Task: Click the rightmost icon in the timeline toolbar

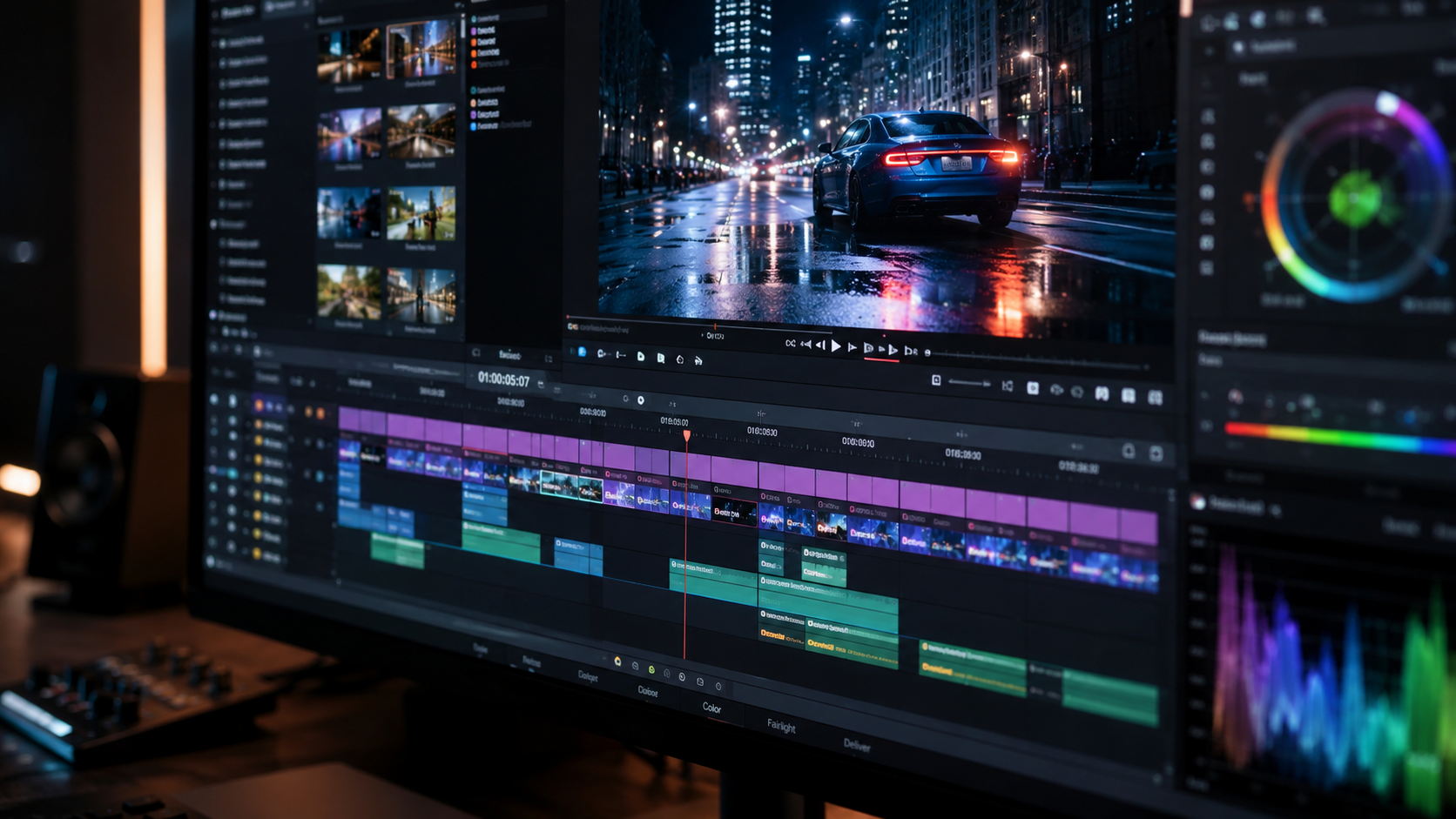Action: coord(1156,398)
